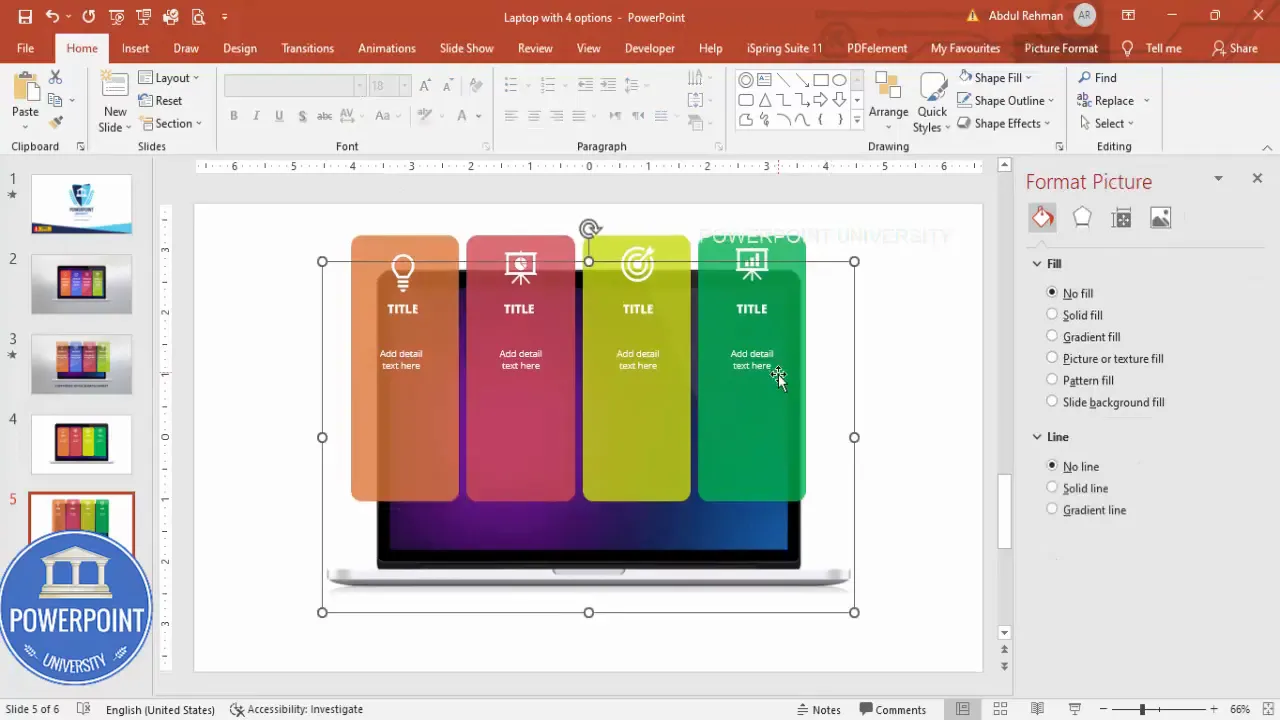Save the presentation using the Save icon

(25, 17)
